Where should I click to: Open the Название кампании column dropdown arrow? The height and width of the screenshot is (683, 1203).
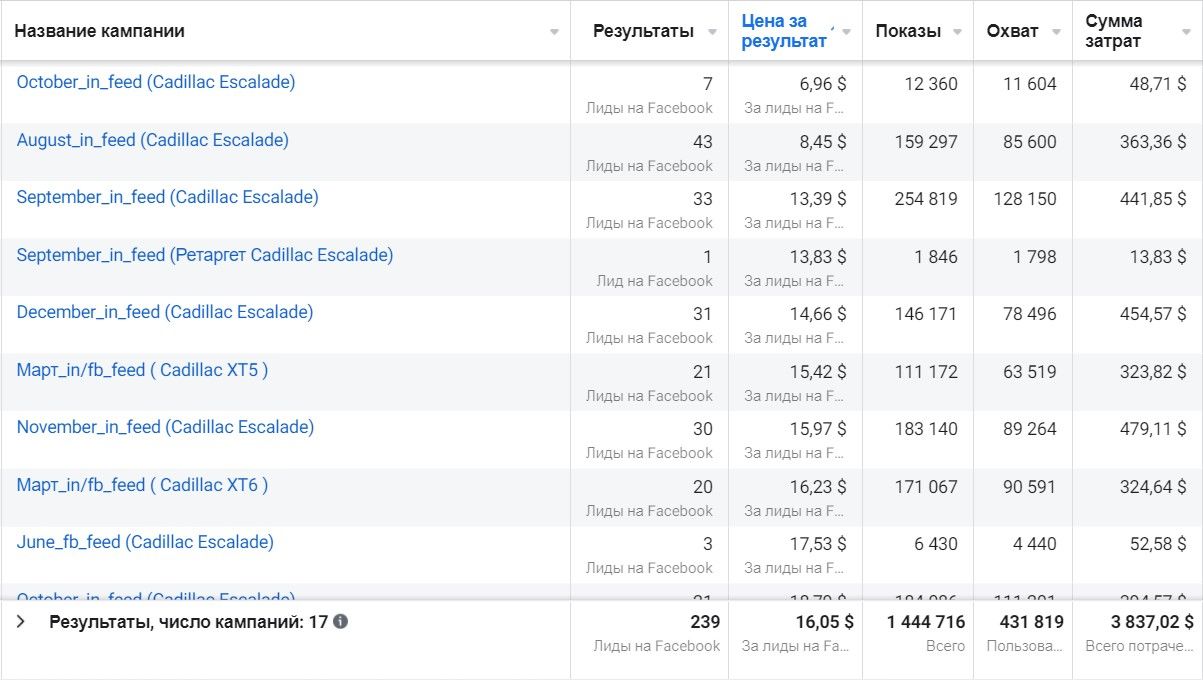pyautogui.click(x=554, y=32)
